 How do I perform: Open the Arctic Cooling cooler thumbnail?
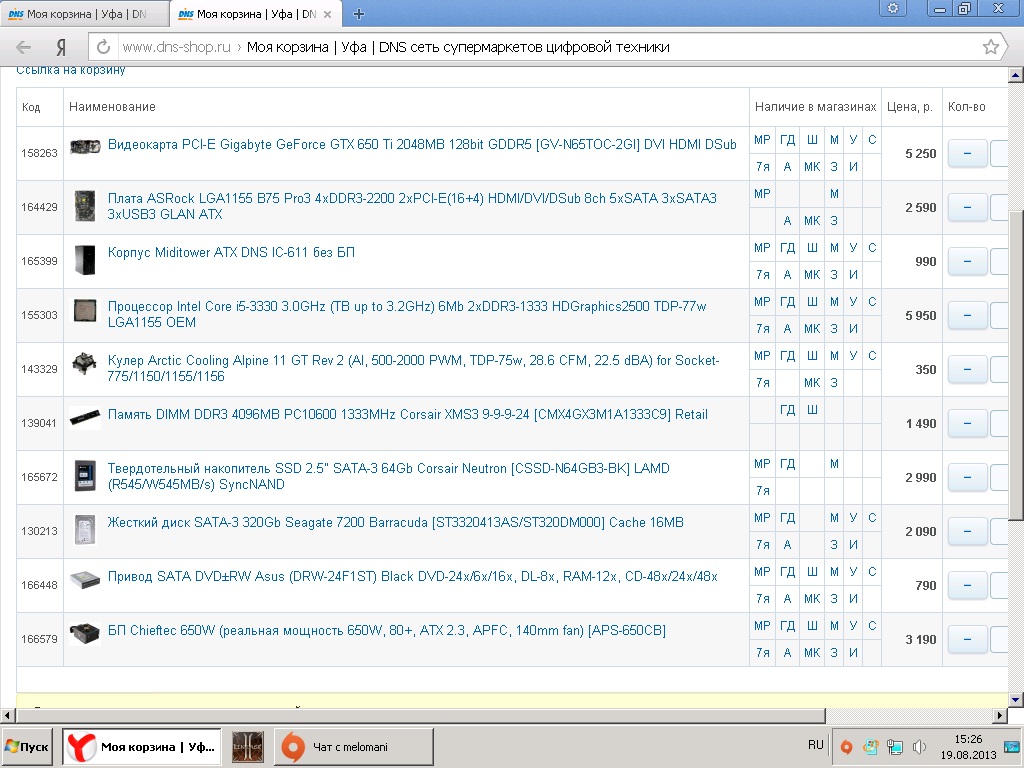[x=85, y=364]
